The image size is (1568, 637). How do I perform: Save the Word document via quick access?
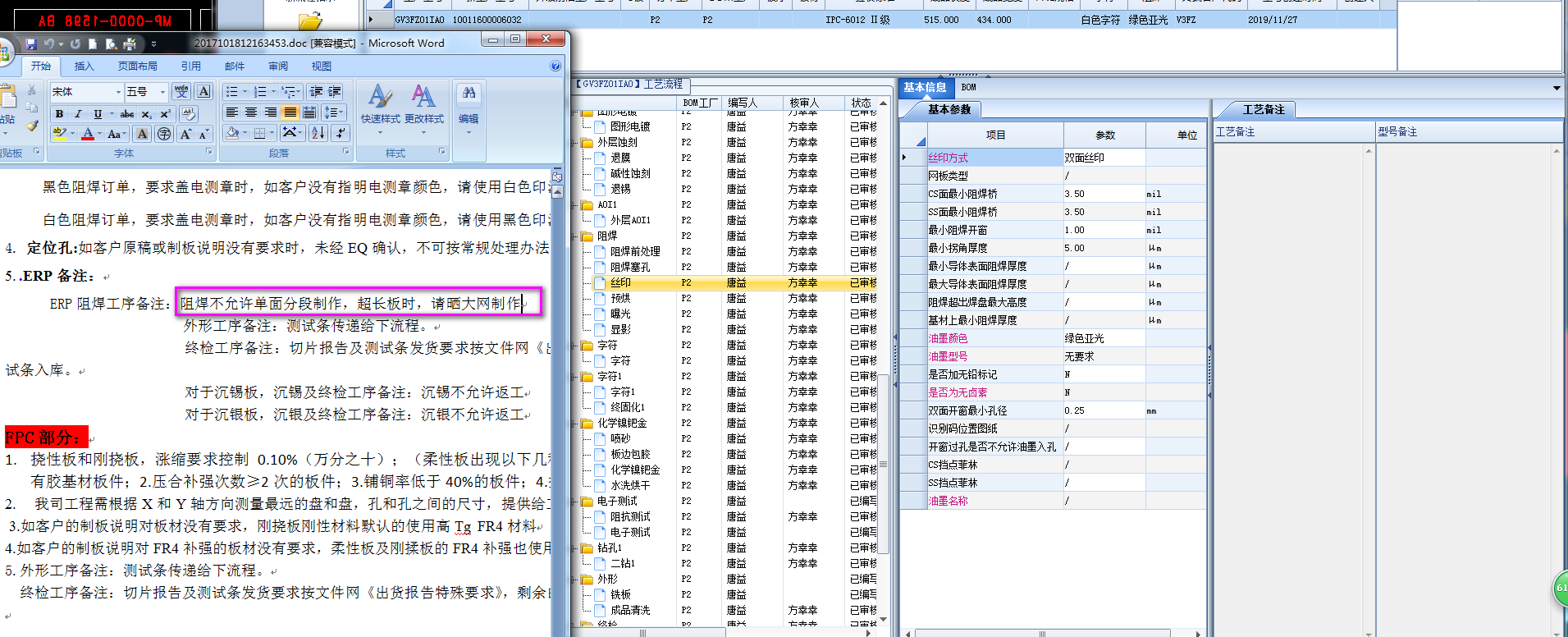pyautogui.click(x=31, y=44)
